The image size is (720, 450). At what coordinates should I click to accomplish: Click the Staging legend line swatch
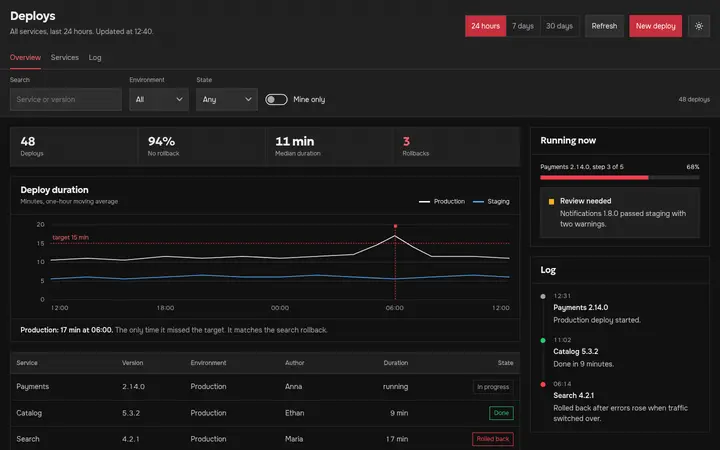tap(478, 202)
